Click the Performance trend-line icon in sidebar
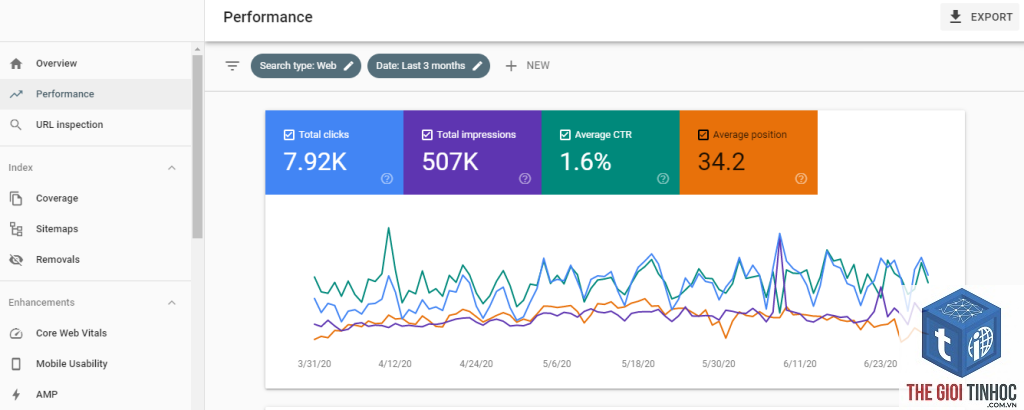This screenshot has height=410, width=1024. (x=16, y=94)
